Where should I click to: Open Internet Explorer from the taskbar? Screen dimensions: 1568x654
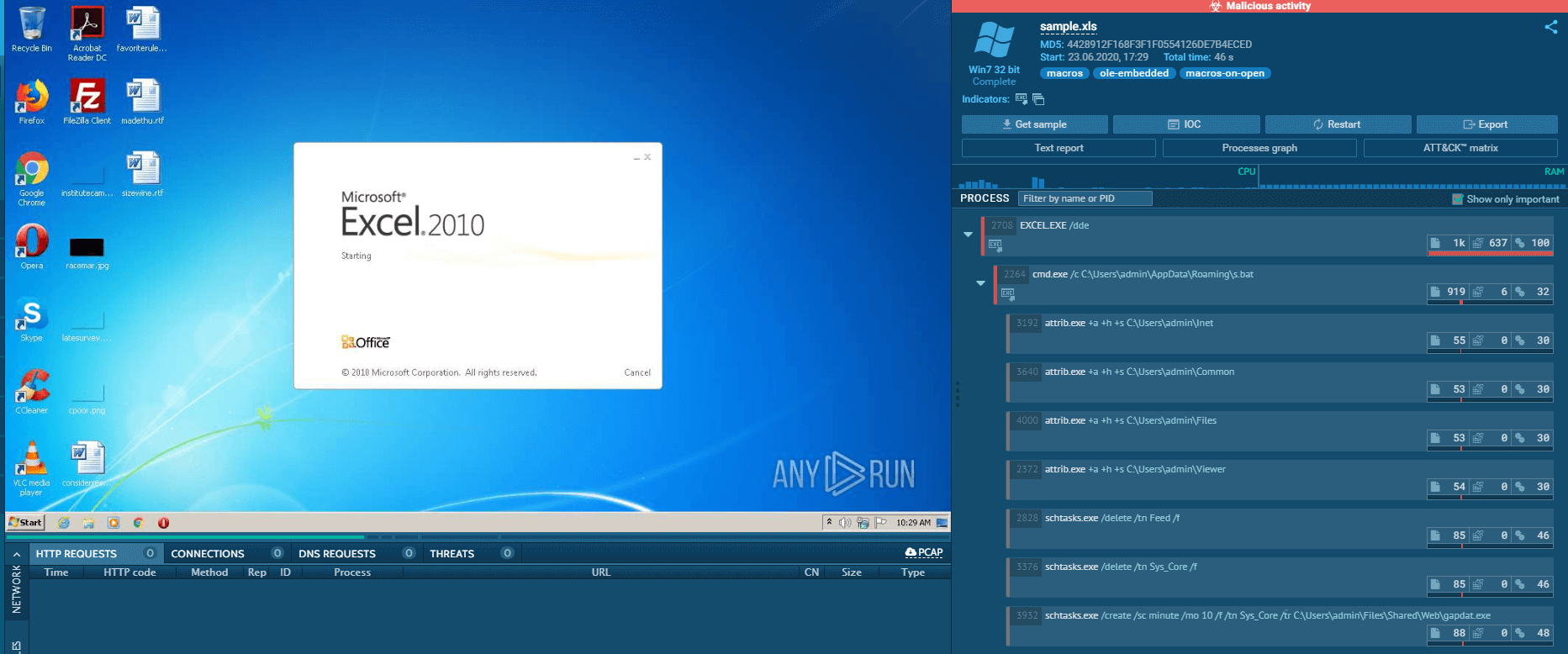click(x=64, y=523)
